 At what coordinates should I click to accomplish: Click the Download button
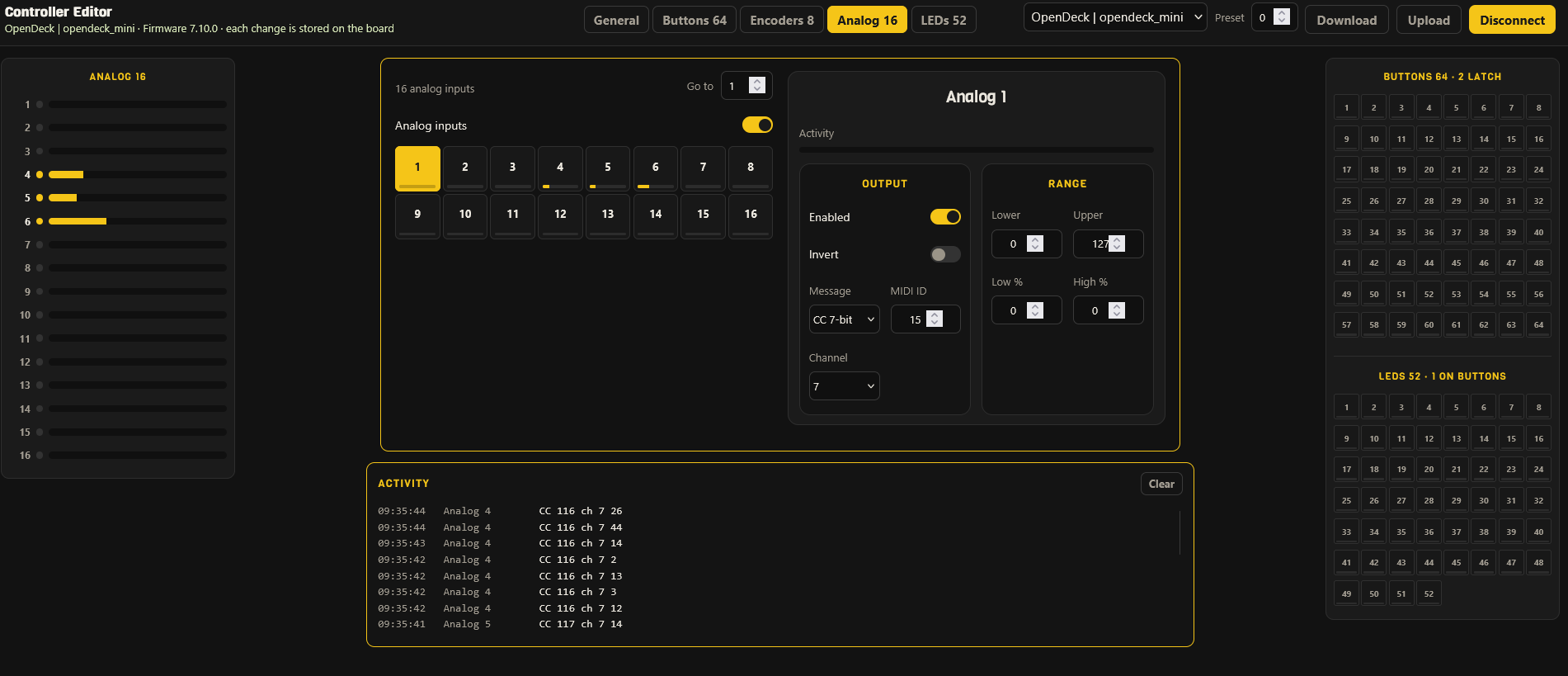point(1346,20)
